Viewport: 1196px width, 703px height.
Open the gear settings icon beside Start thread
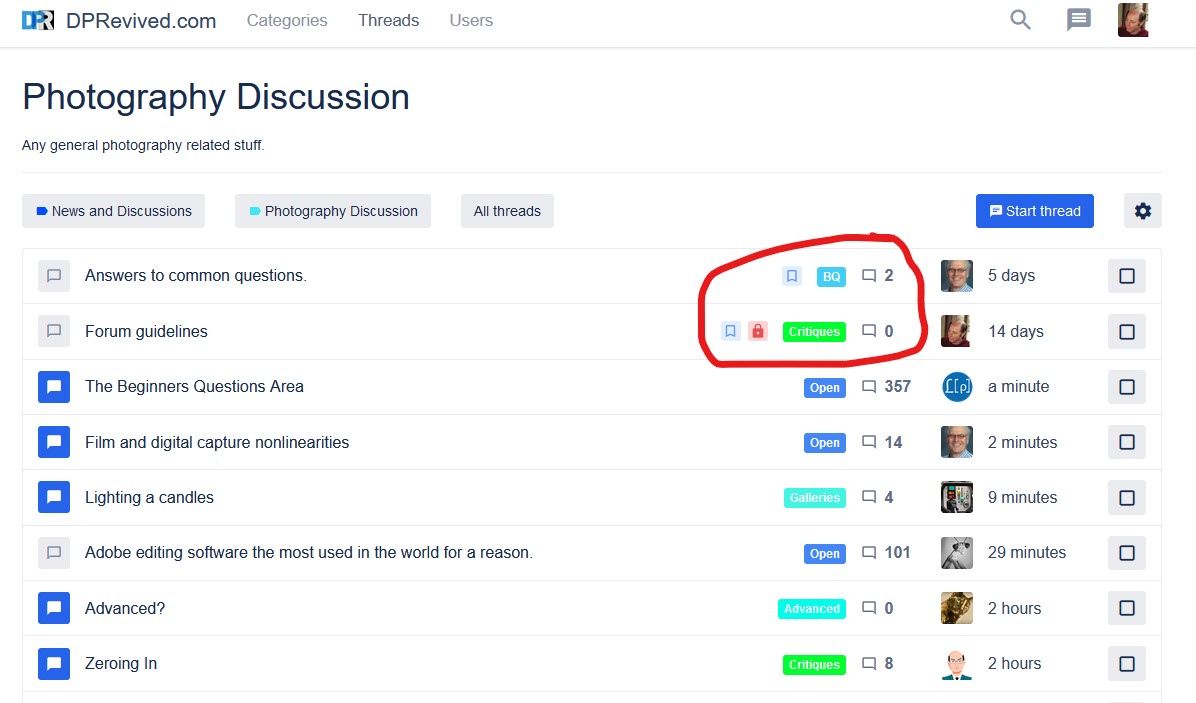[x=1142, y=211]
